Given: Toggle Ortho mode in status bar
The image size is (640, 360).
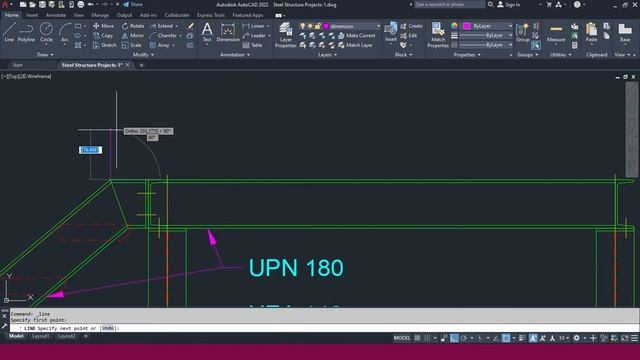Looking at the screenshot, I should tap(454, 338).
